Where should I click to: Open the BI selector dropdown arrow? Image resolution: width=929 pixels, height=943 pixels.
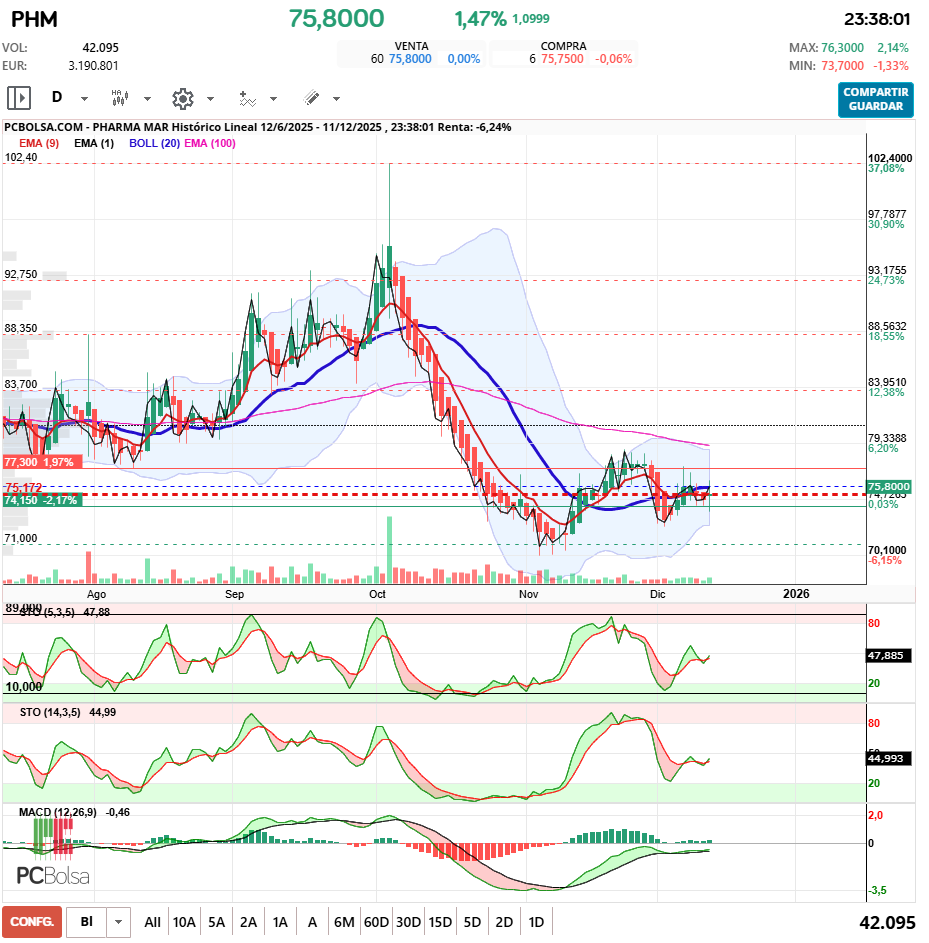[119, 922]
